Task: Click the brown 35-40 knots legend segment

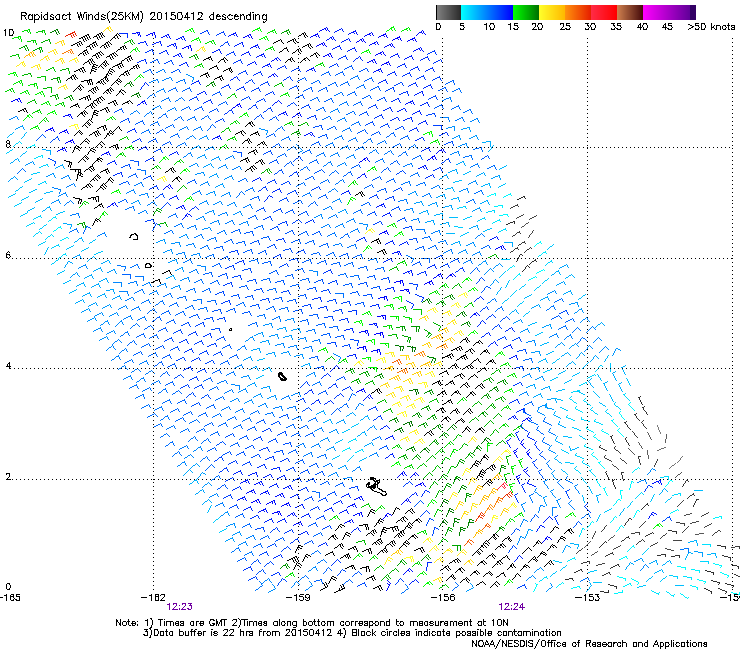Action: 630,12
